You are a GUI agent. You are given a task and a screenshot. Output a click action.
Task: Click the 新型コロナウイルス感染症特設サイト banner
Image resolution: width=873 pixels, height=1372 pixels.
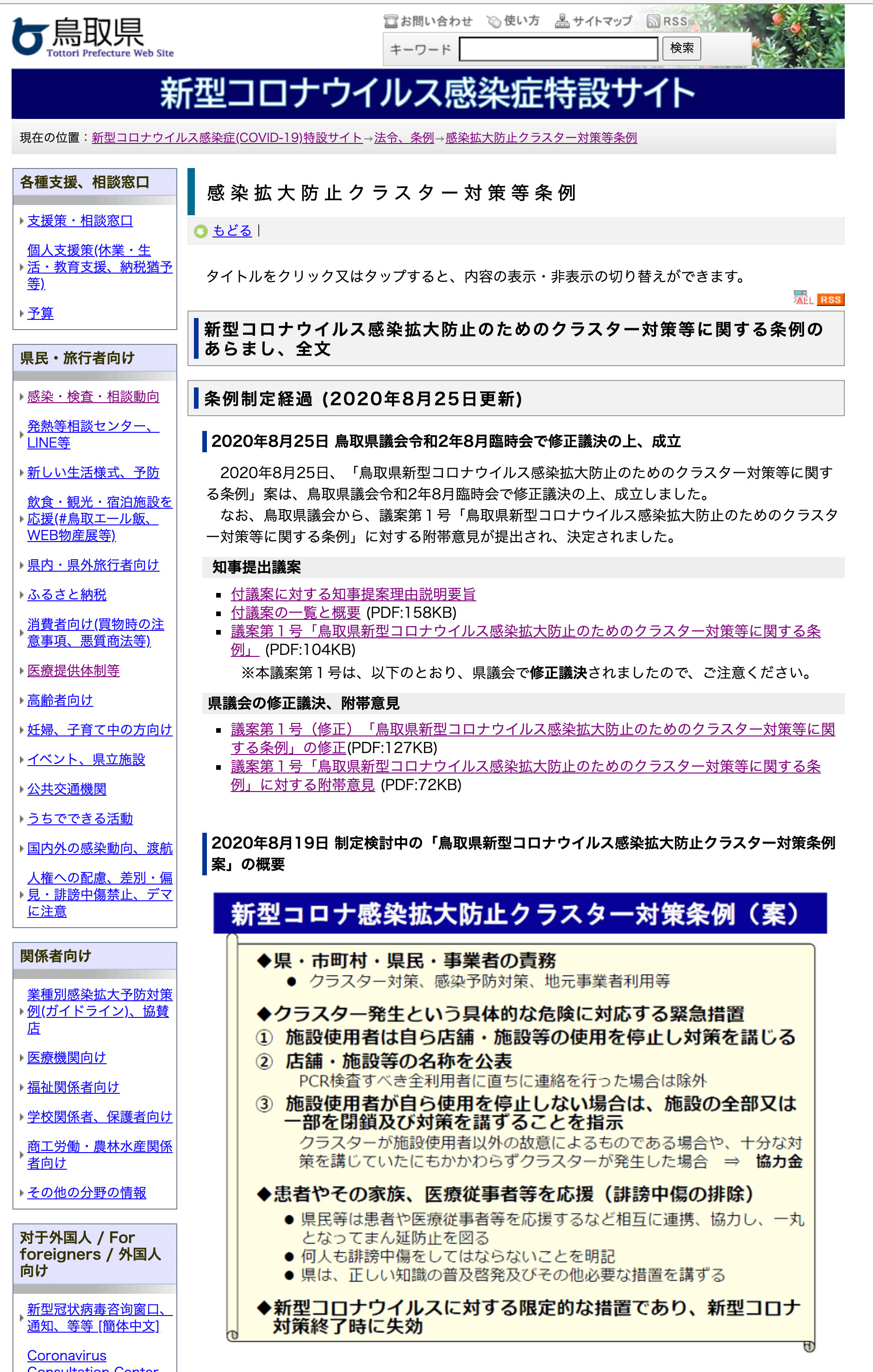tap(428, 94)
